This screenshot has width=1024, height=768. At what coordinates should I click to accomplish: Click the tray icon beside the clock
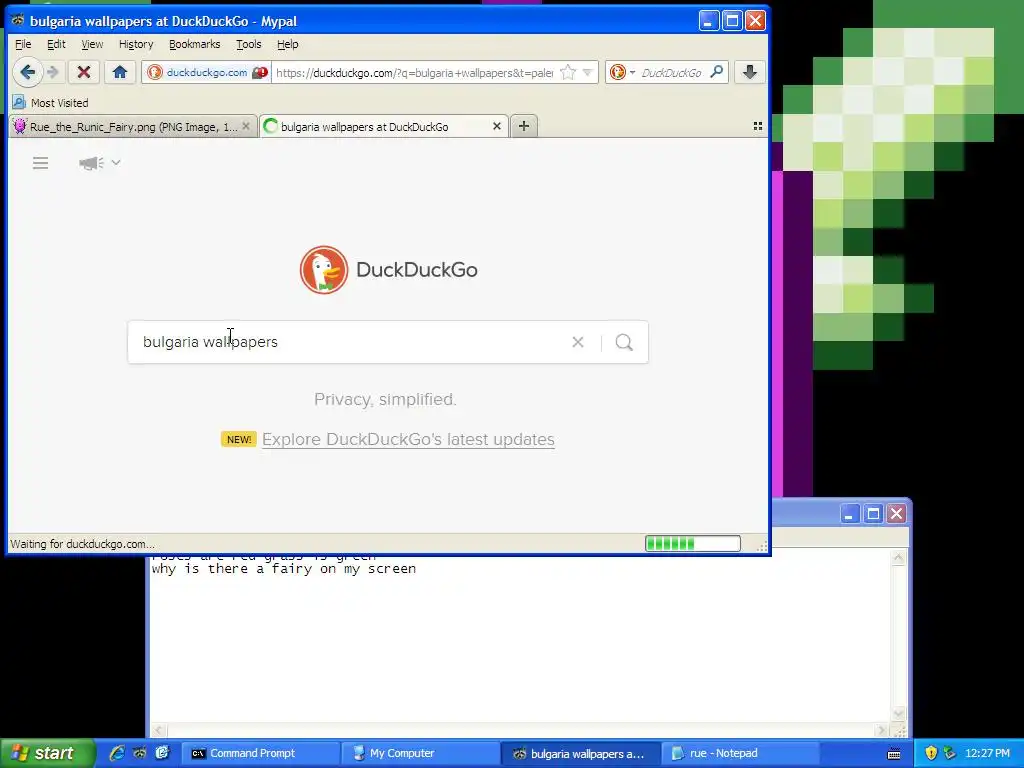[950, 754]
